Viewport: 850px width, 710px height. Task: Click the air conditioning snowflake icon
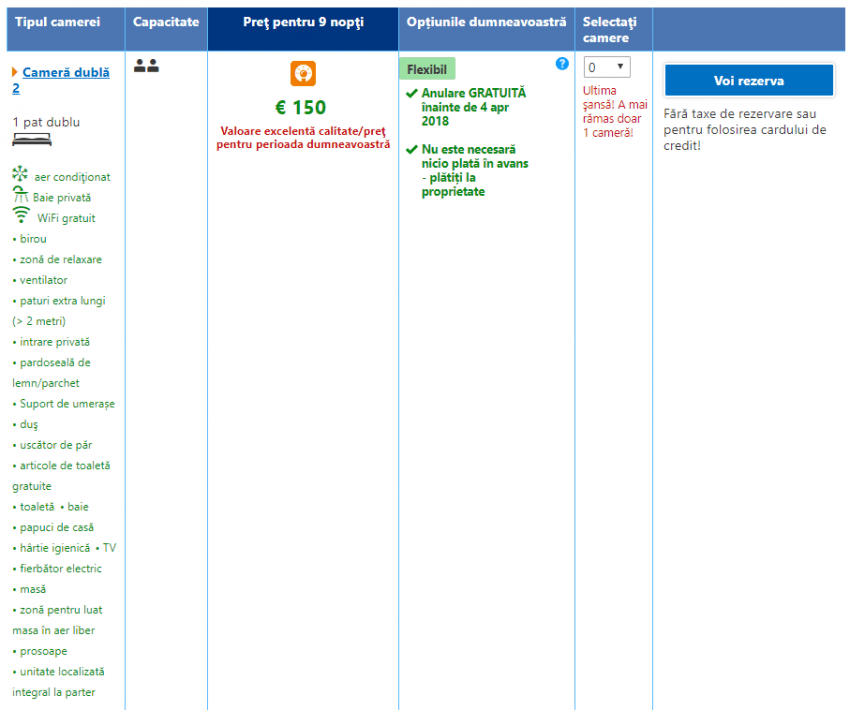point(21,174)
